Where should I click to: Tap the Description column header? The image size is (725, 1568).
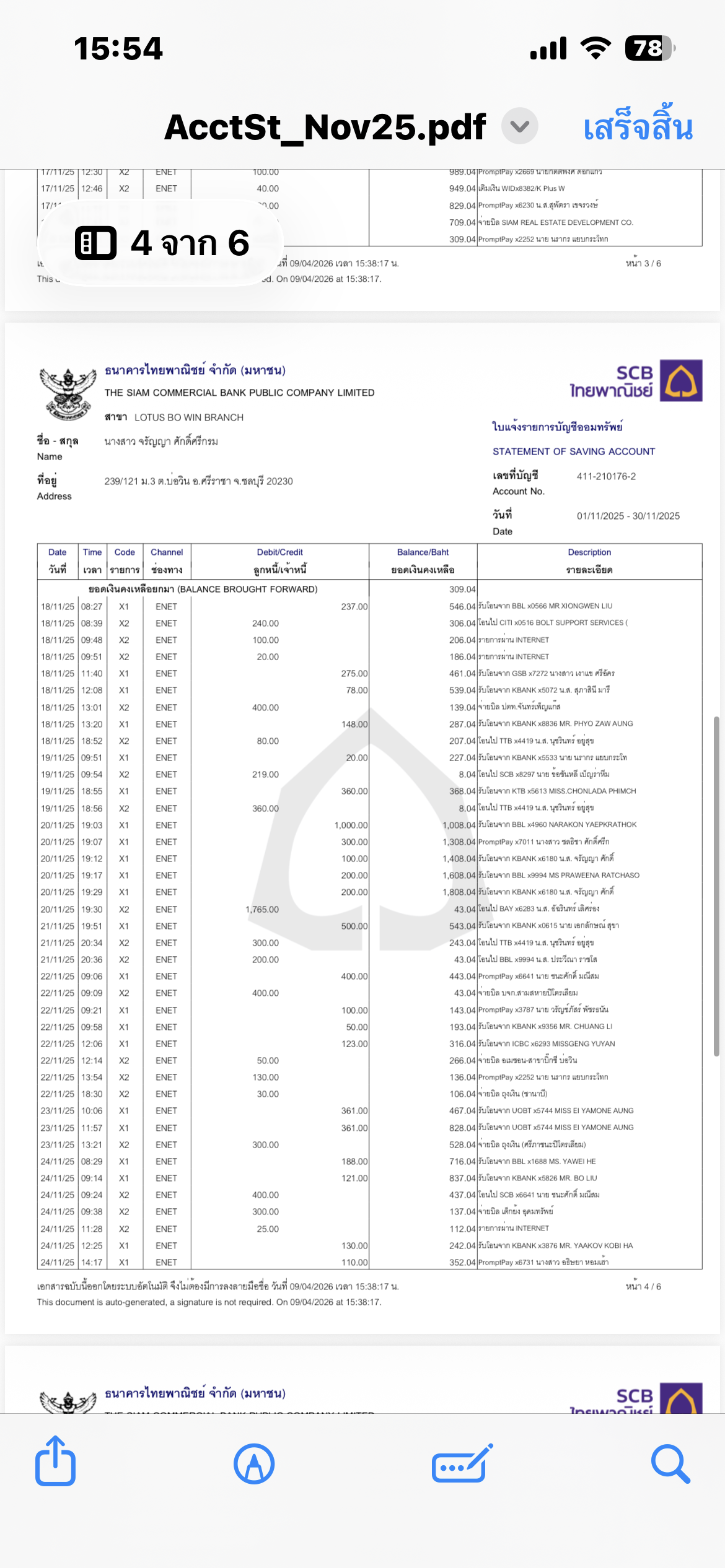tap(589, 560)
